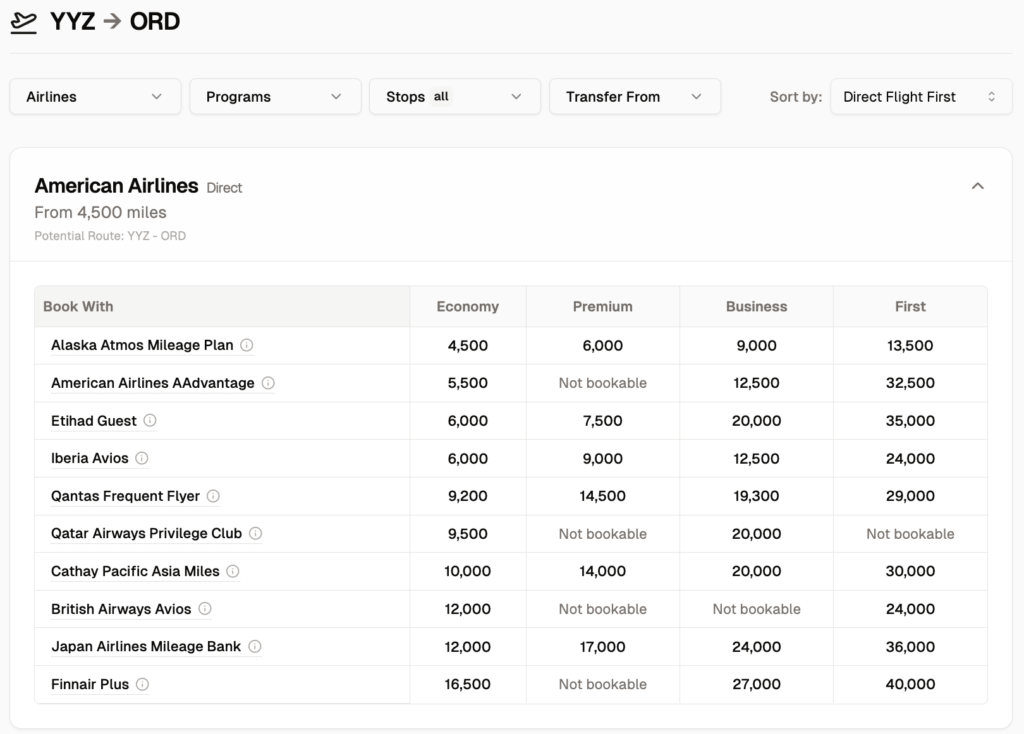Viewport: 1024px width, 734px height.
Task: Click From 4,500 miles text
Action: pyautogui.click(x=101, y=212)
